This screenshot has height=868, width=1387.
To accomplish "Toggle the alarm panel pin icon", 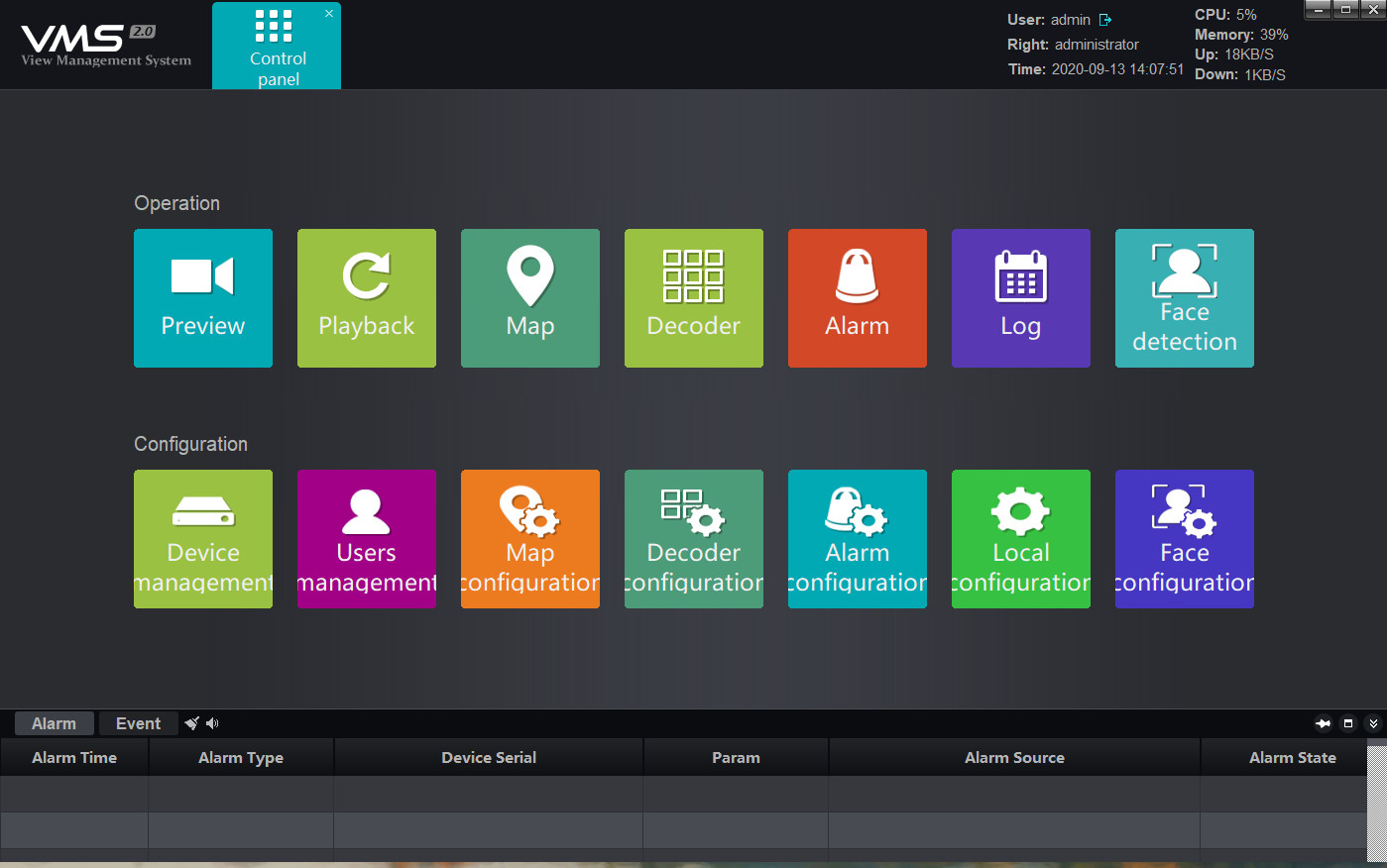I will (1323, 723).
